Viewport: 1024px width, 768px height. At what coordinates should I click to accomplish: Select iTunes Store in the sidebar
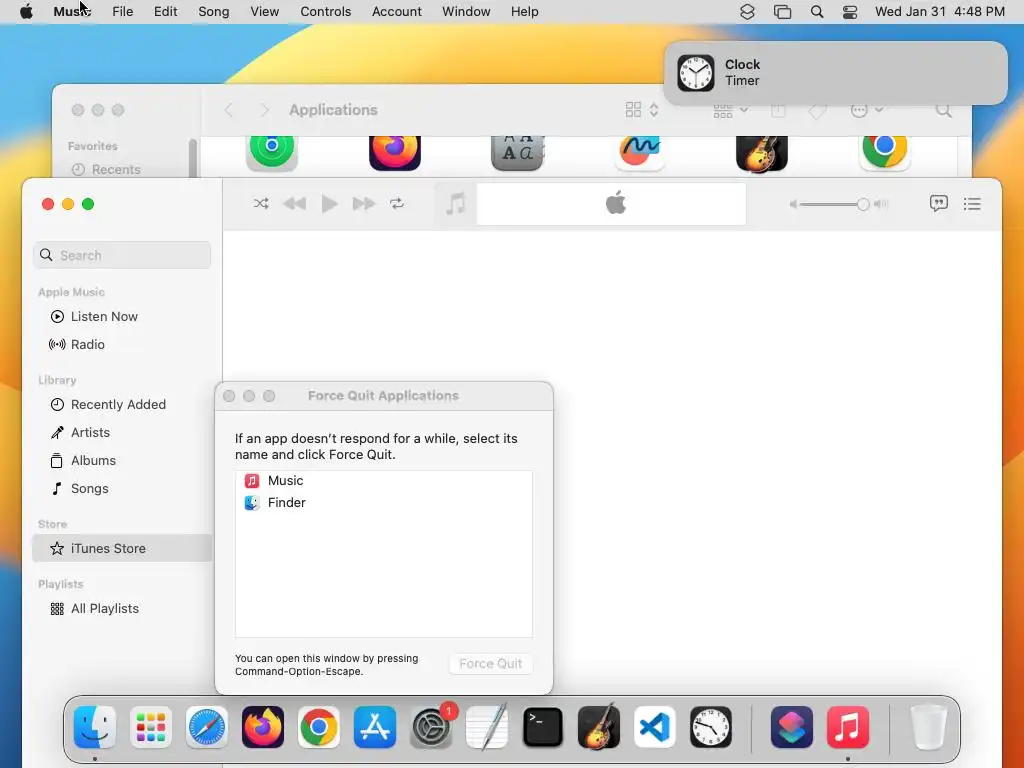(x=122, y=549)
